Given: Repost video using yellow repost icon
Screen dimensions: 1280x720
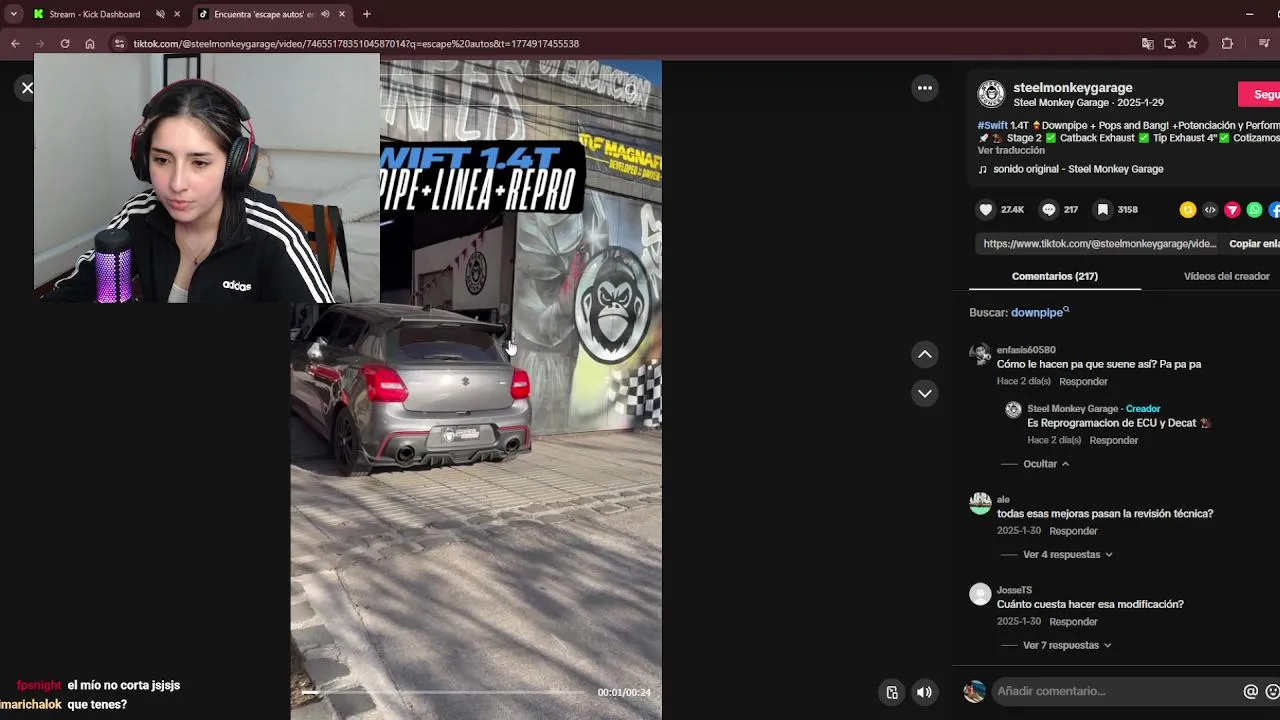Looking at the screenshot, I should pyautogui.click(x=1188, y=209).
